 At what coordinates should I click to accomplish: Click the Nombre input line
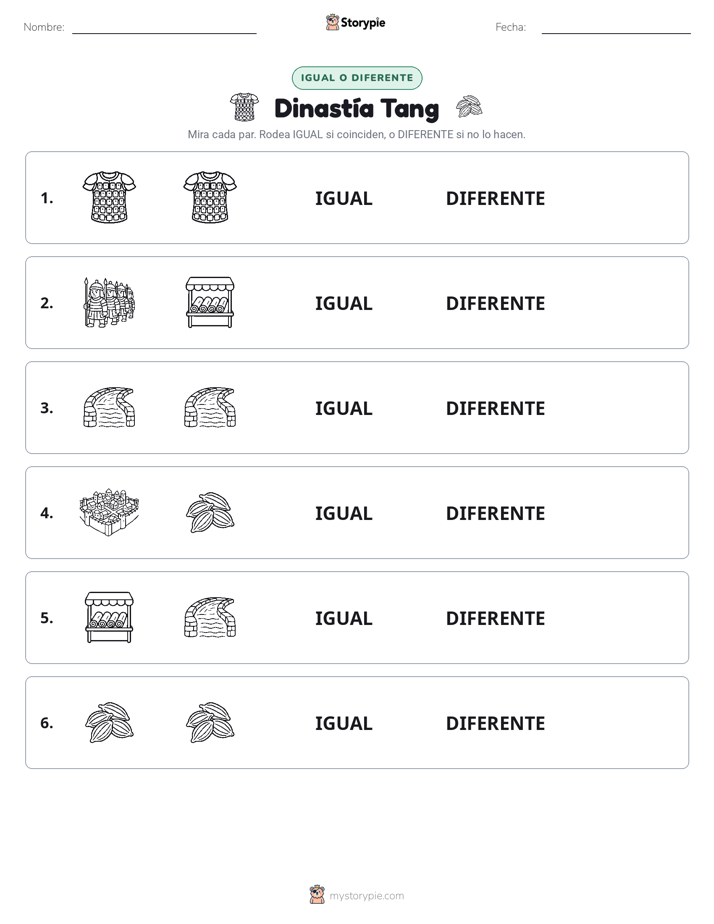pos(164,28)
